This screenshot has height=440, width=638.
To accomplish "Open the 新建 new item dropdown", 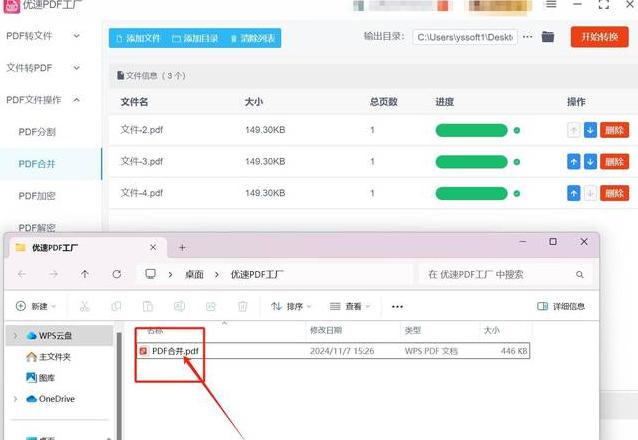I will click(36, 306).
